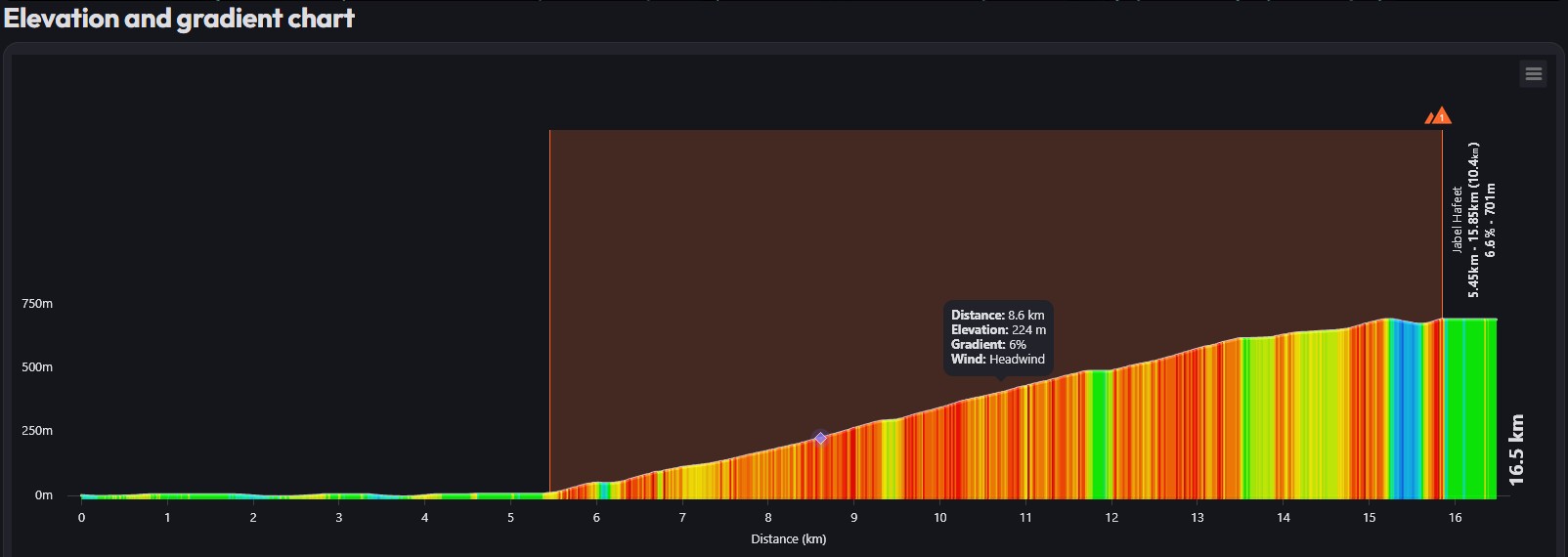
Task: Click the 'Distance (km)' axis title
Action: pyautogui.click(x=789, y=539)
